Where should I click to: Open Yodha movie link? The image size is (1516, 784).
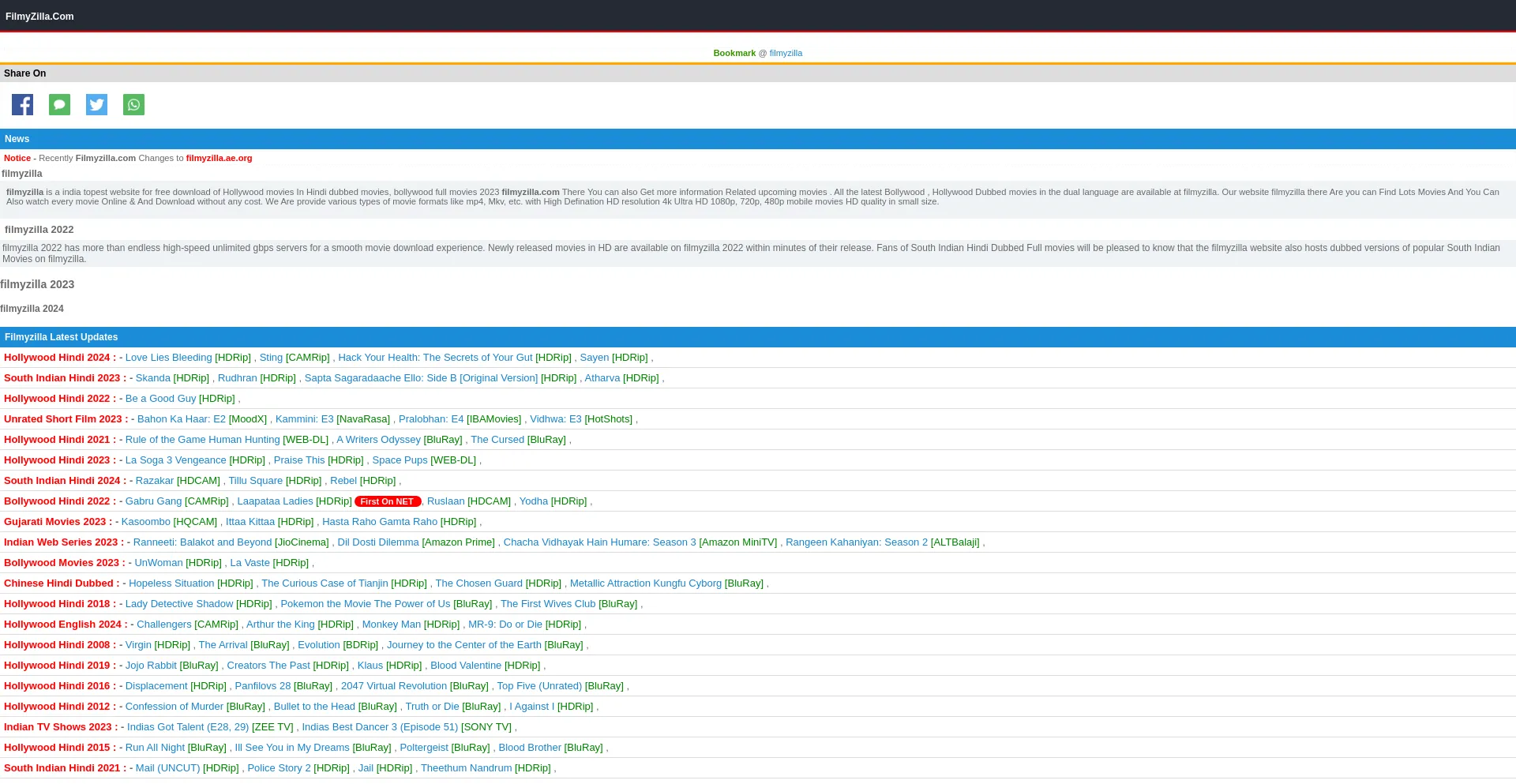(x=534, y=501)
